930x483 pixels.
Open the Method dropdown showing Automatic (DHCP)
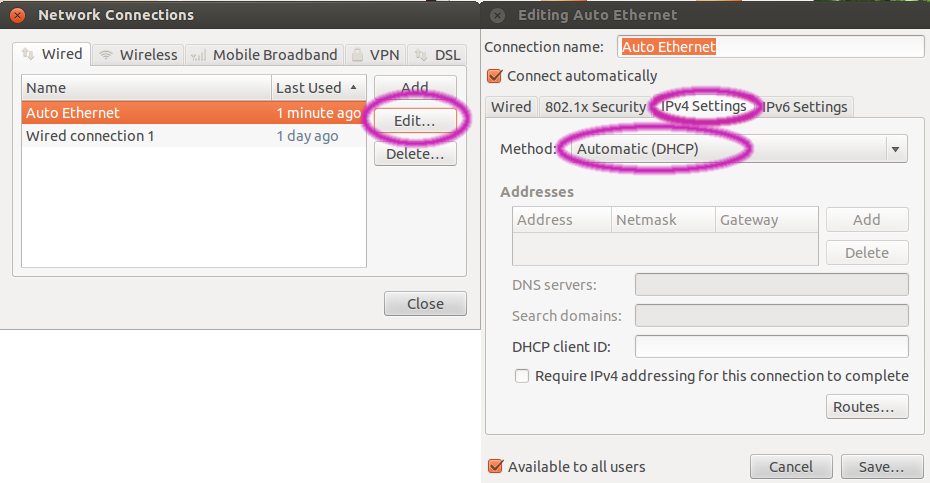(740, 149)
